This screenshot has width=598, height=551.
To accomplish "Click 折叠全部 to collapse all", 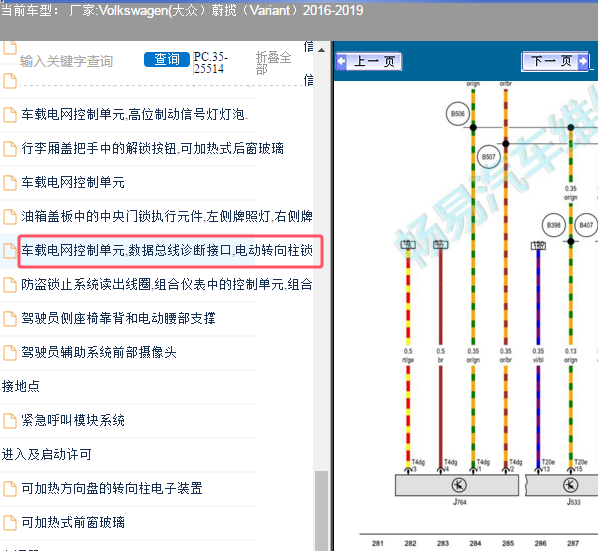I will click(273, 63).
